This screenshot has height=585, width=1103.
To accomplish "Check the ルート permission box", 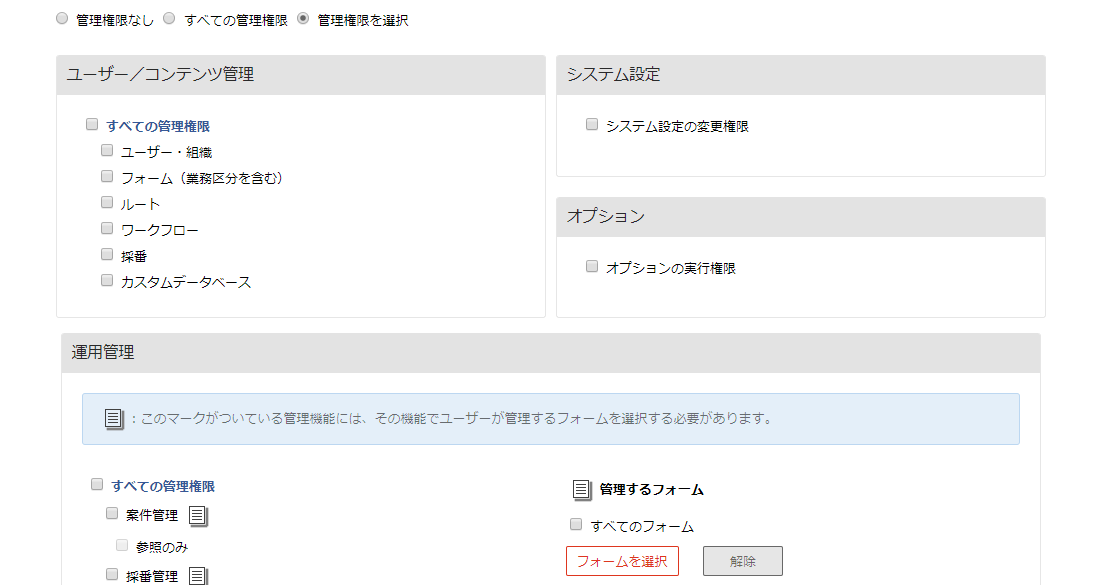I will 107,202.
